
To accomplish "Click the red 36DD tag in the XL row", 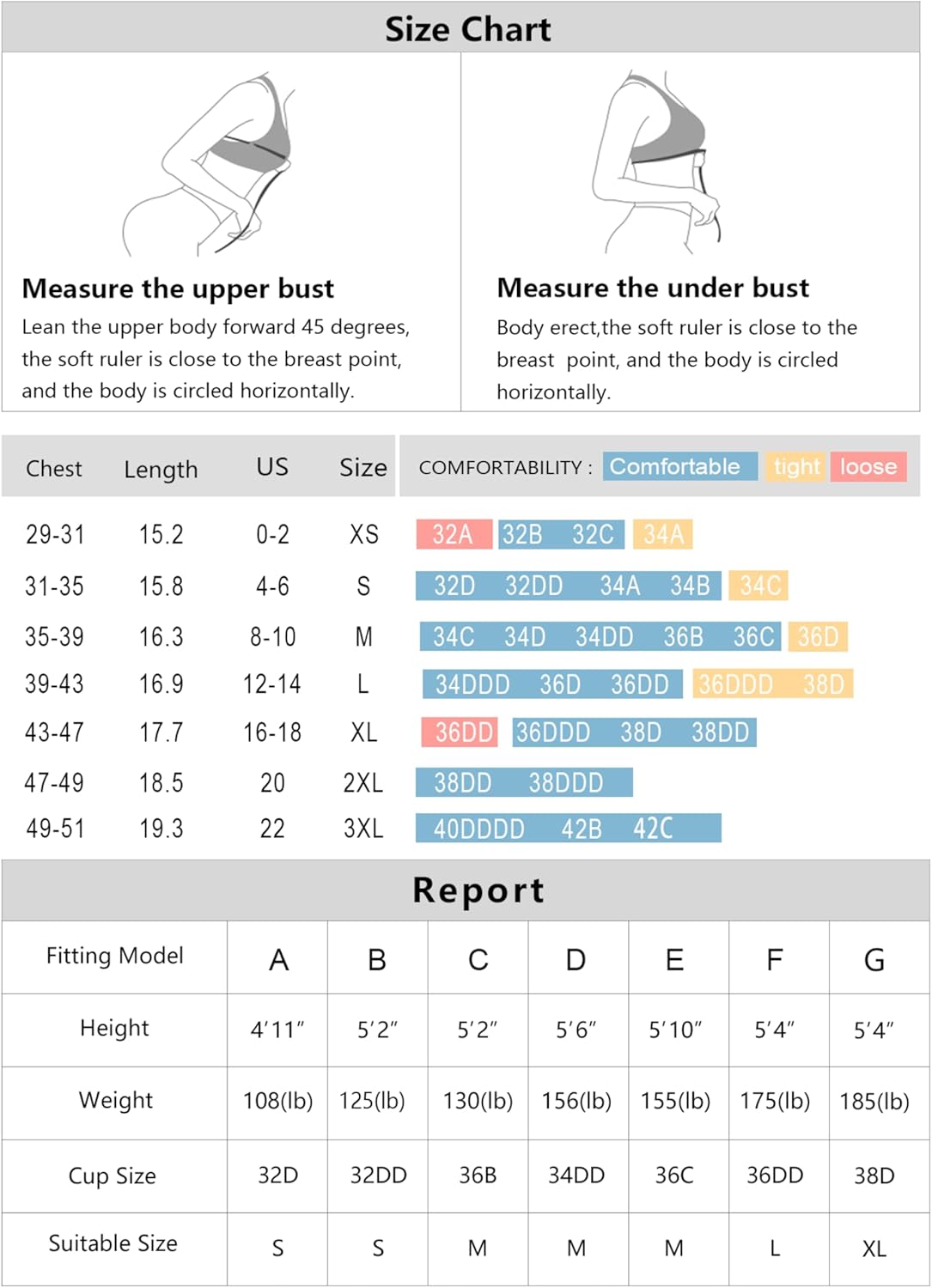I will click(460, 732).
